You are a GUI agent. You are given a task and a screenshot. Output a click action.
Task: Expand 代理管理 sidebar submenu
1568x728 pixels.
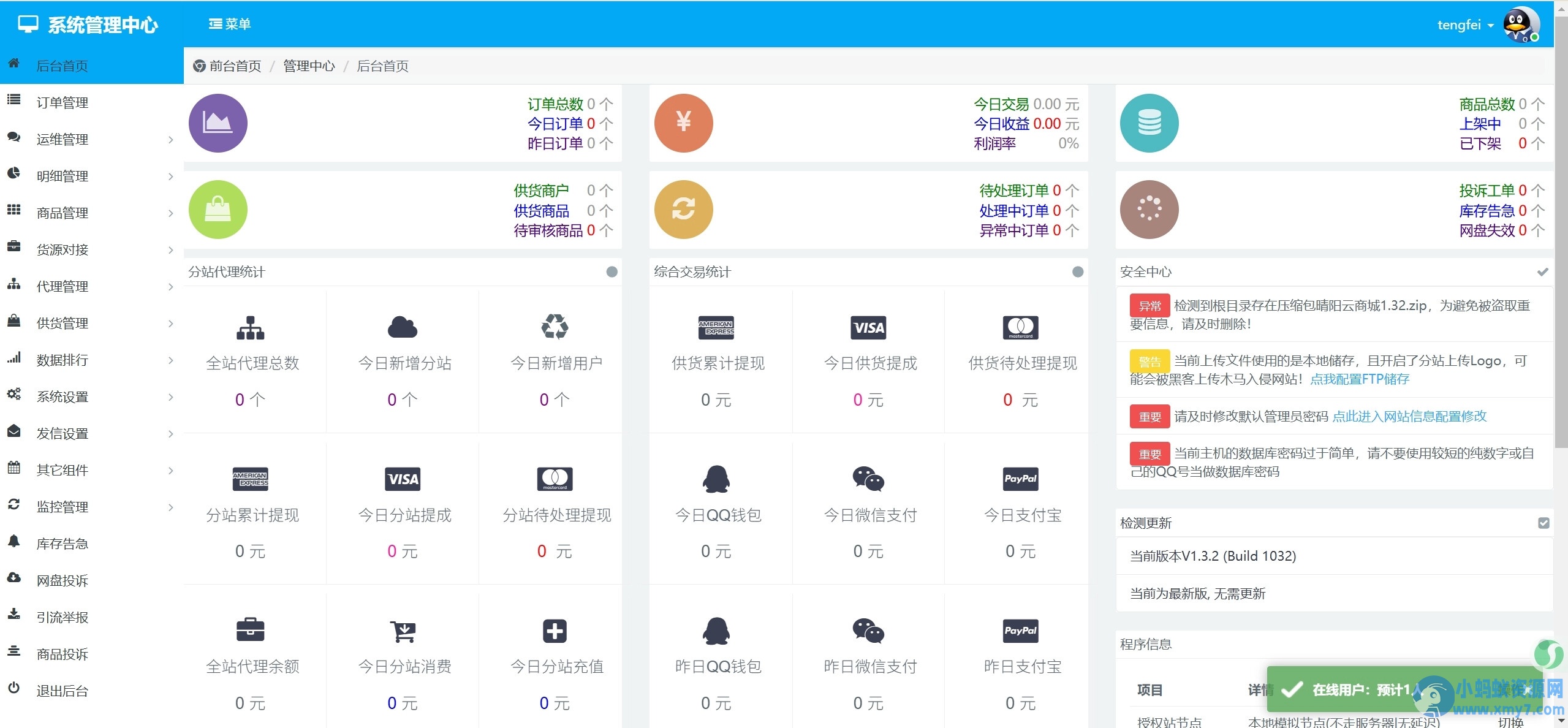pyautogui.click(x=92, y=286)
